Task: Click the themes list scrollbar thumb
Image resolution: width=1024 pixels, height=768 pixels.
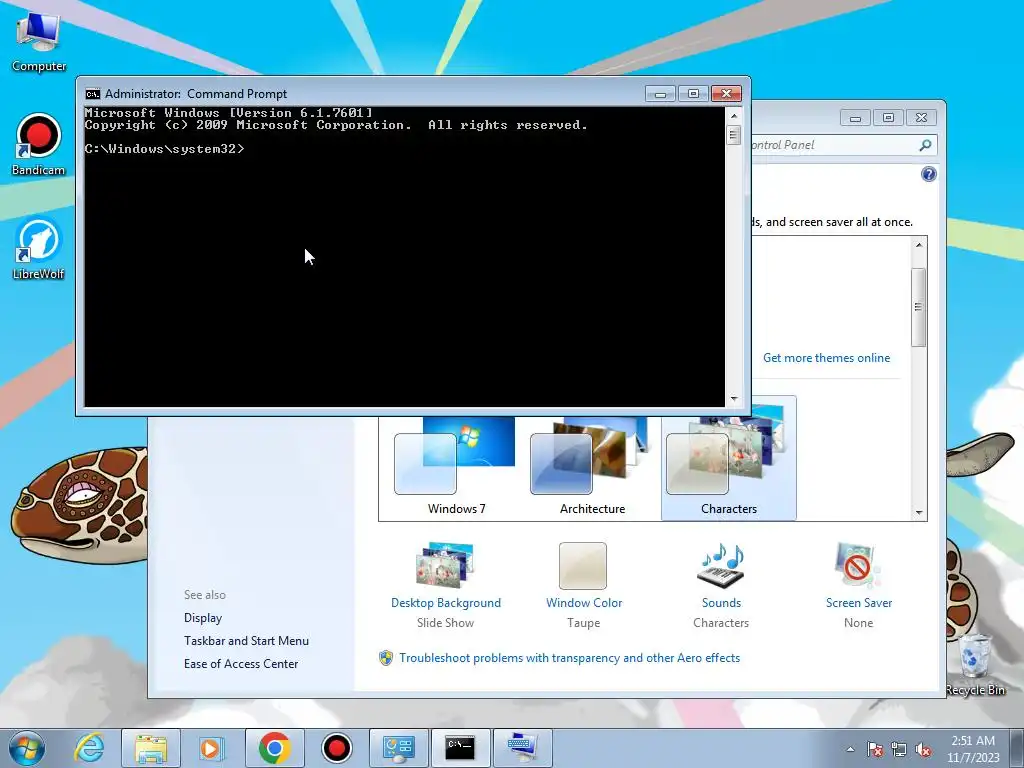Action: [x=919, y=307]
